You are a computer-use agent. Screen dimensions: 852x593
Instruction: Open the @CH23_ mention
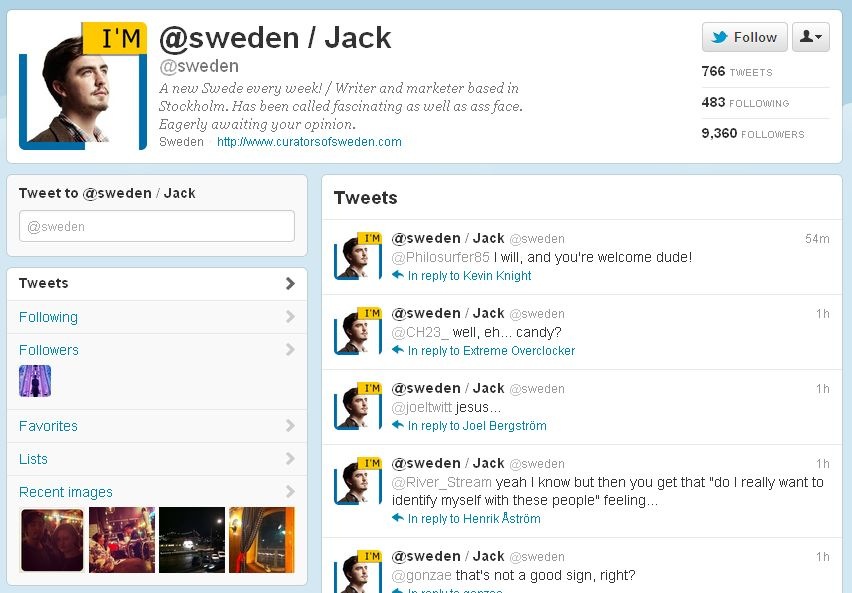tap(419, 332)
